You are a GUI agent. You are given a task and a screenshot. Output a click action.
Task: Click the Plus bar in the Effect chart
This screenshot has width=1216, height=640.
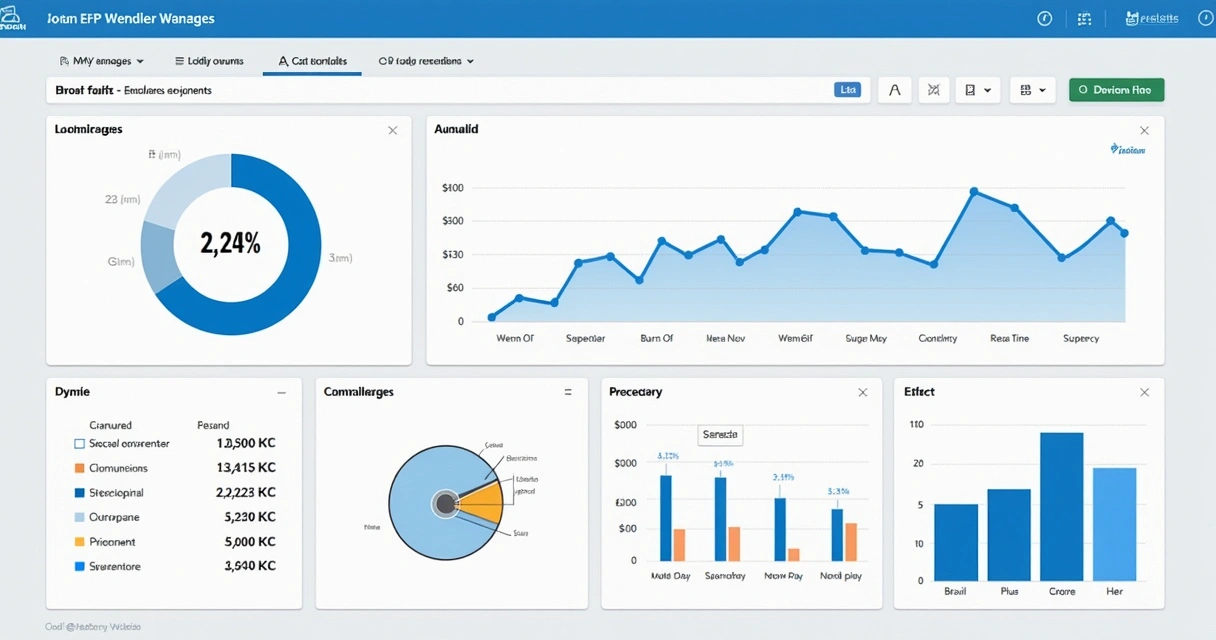(x=1009, y=535)
